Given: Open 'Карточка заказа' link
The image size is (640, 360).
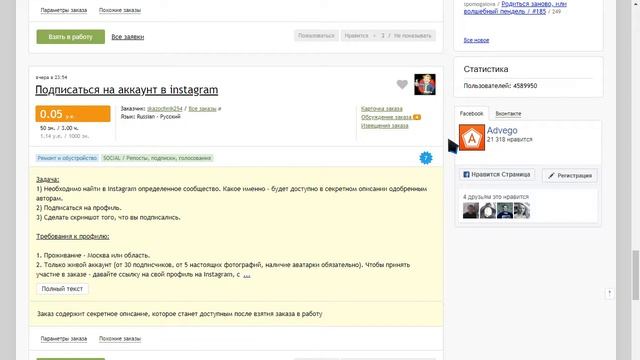Looking at the screenshot, I should pyautogui.click(x=382, y=109).
